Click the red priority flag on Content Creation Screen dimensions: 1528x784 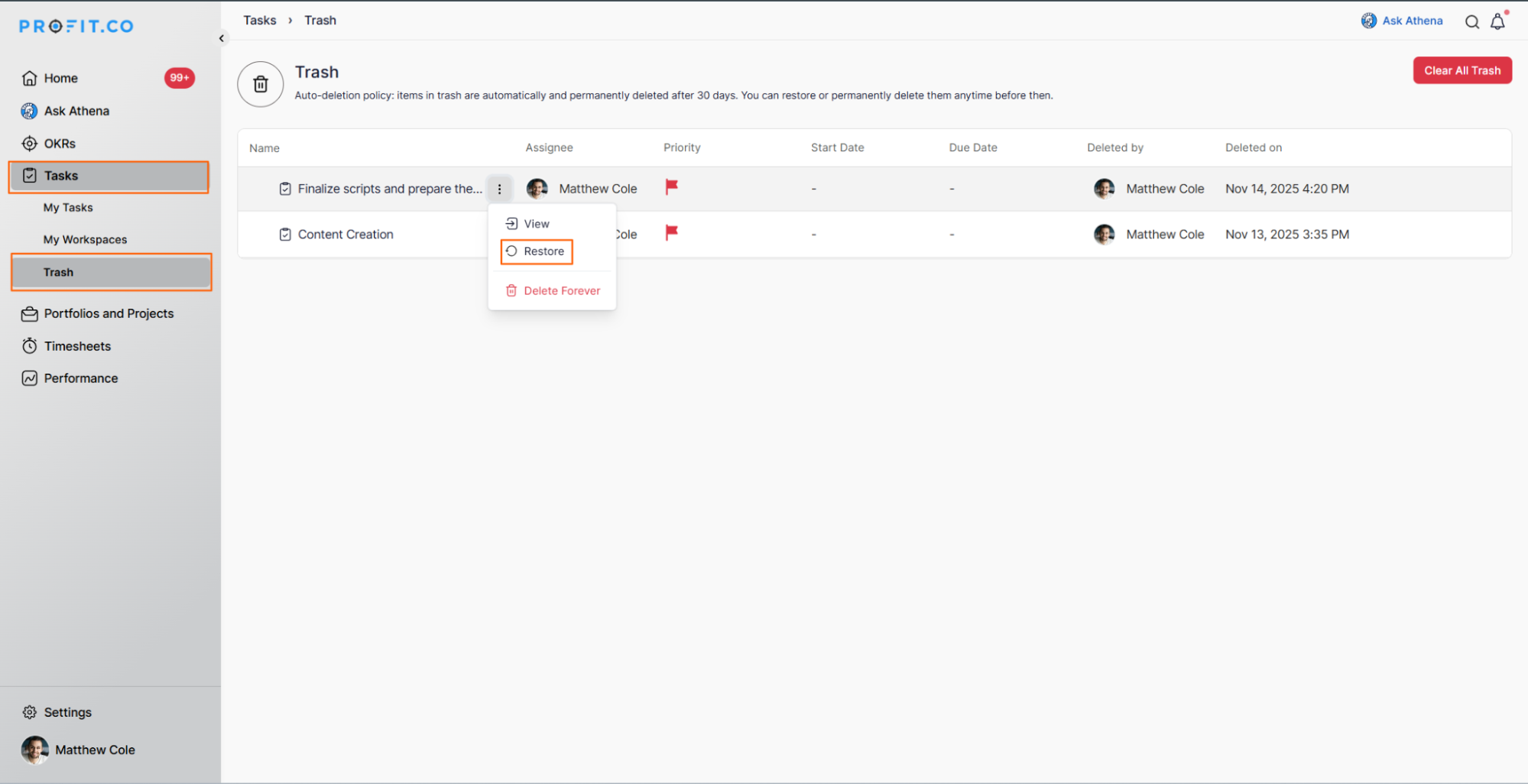(x=671, y=233)
